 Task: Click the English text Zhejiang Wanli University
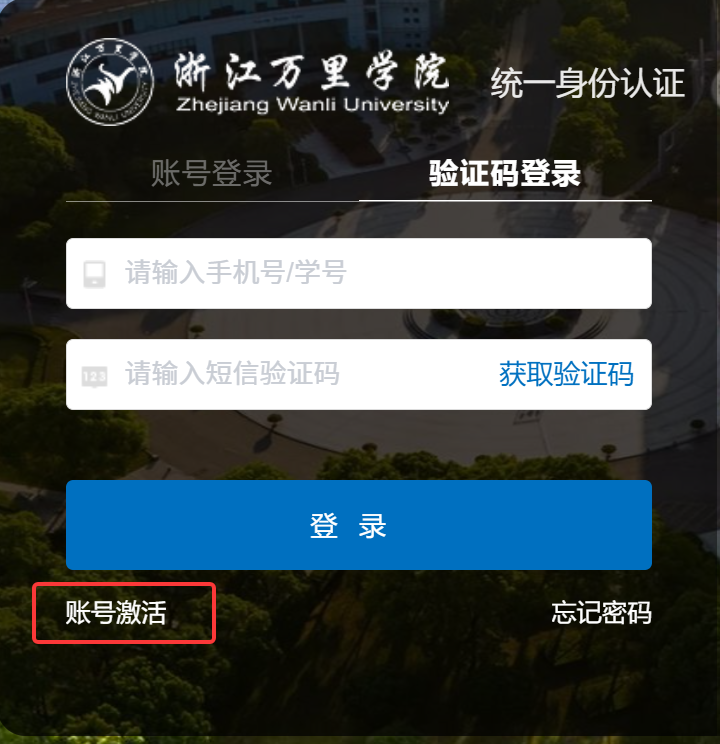tap(312, 105)
